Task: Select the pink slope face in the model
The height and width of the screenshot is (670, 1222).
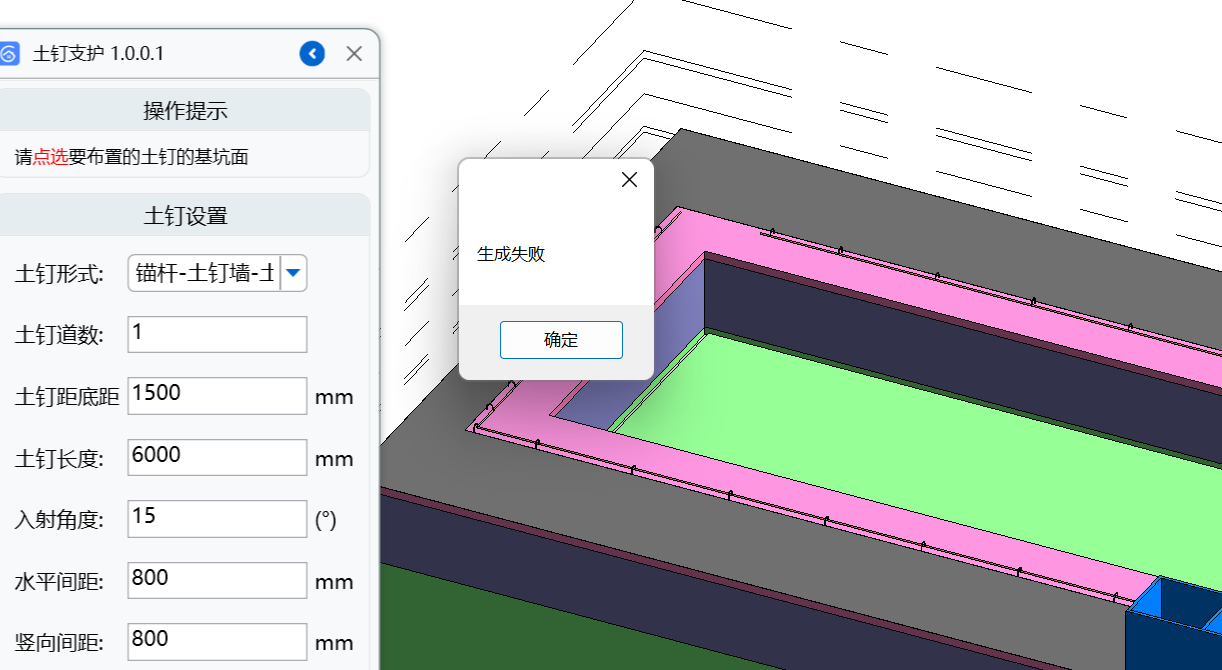Action: [x=900, y=292]
